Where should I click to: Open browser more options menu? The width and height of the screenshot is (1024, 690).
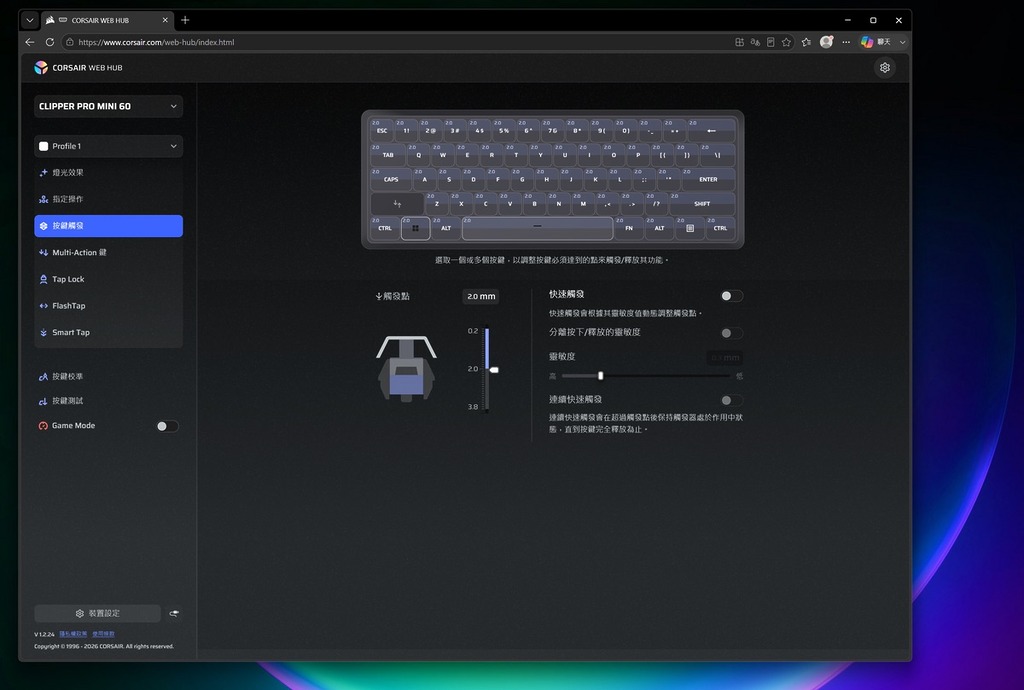point(846,42)
